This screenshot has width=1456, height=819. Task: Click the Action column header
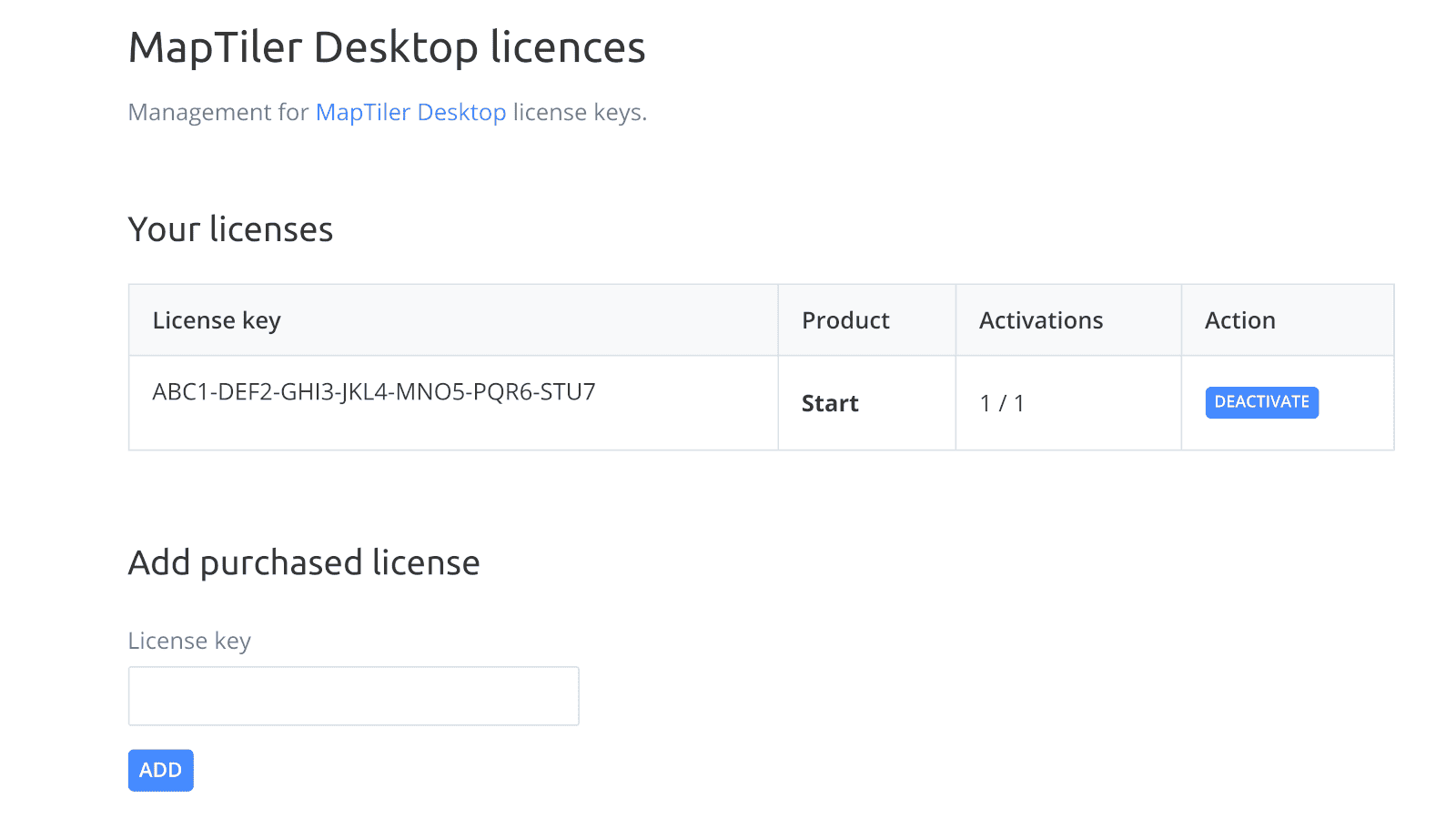(1239, 319)
